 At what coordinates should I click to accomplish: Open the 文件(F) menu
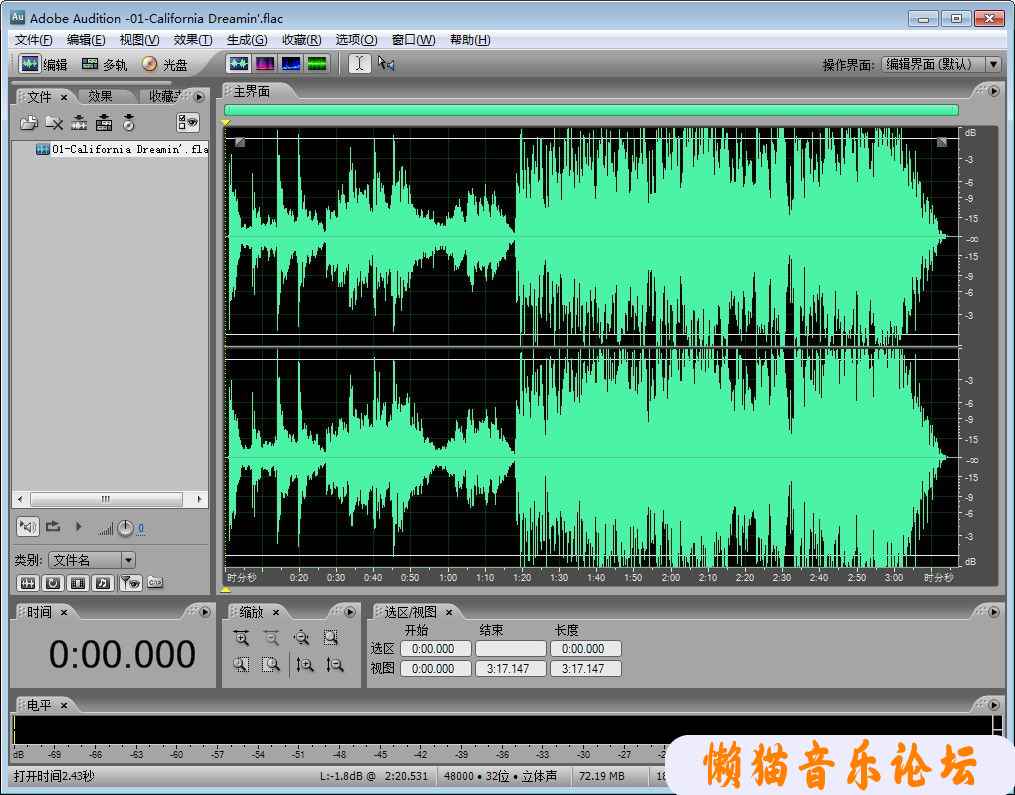click(34, 40)
